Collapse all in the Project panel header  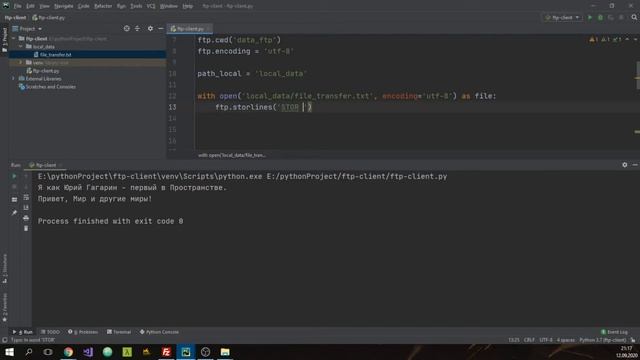[x=137, y=29]
